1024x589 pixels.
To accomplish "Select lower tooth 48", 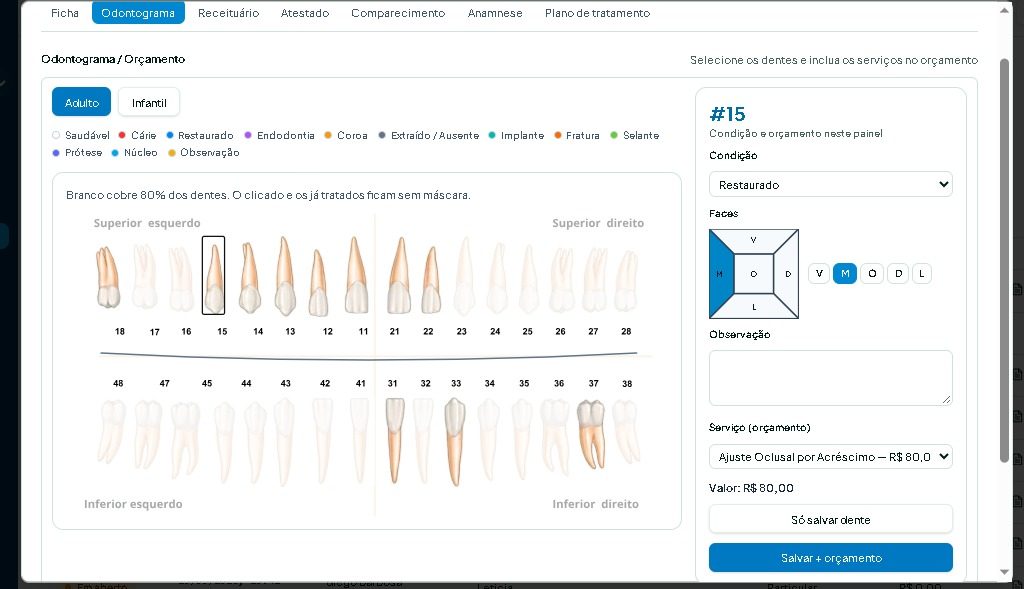I will (x=112, y=432).
